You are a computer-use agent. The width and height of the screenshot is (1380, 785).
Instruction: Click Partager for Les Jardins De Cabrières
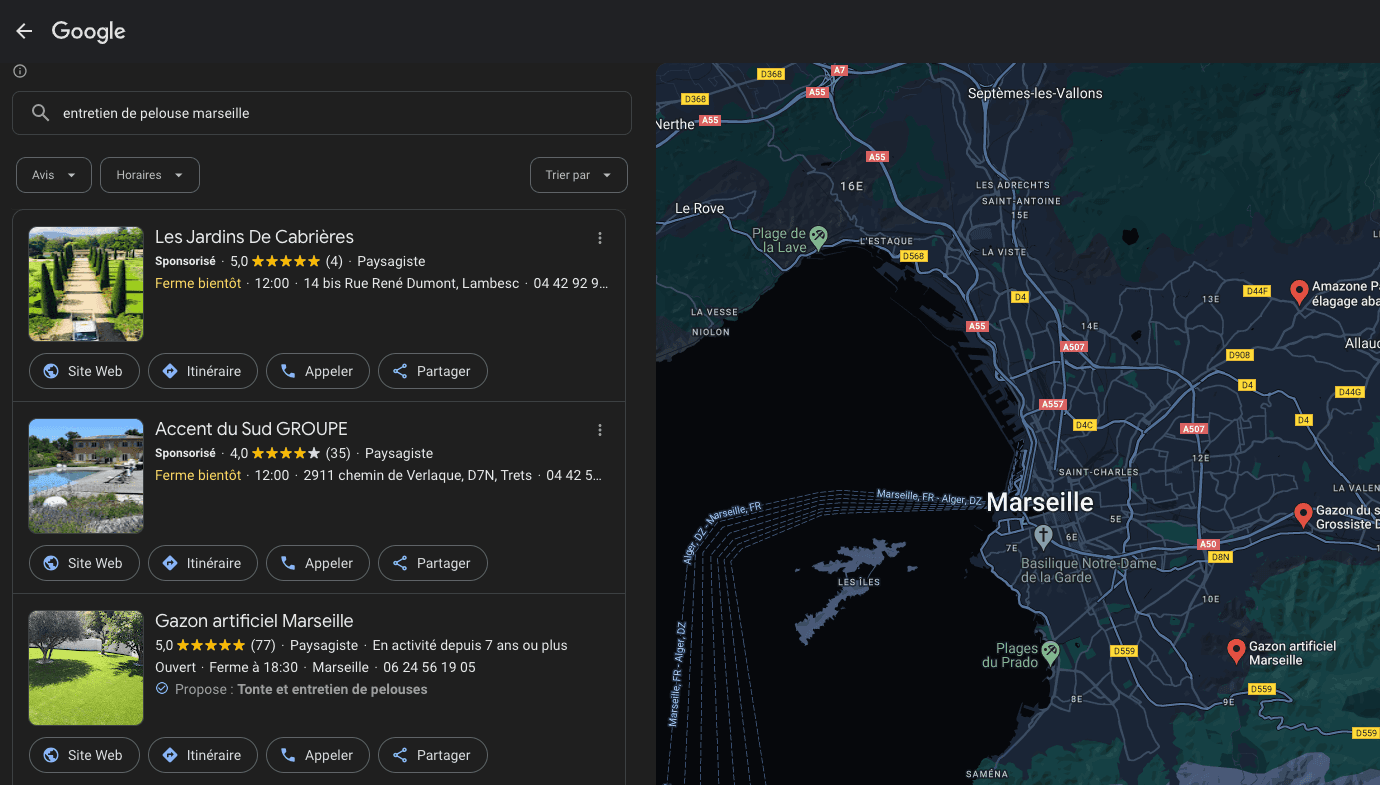tap(433, 371)
